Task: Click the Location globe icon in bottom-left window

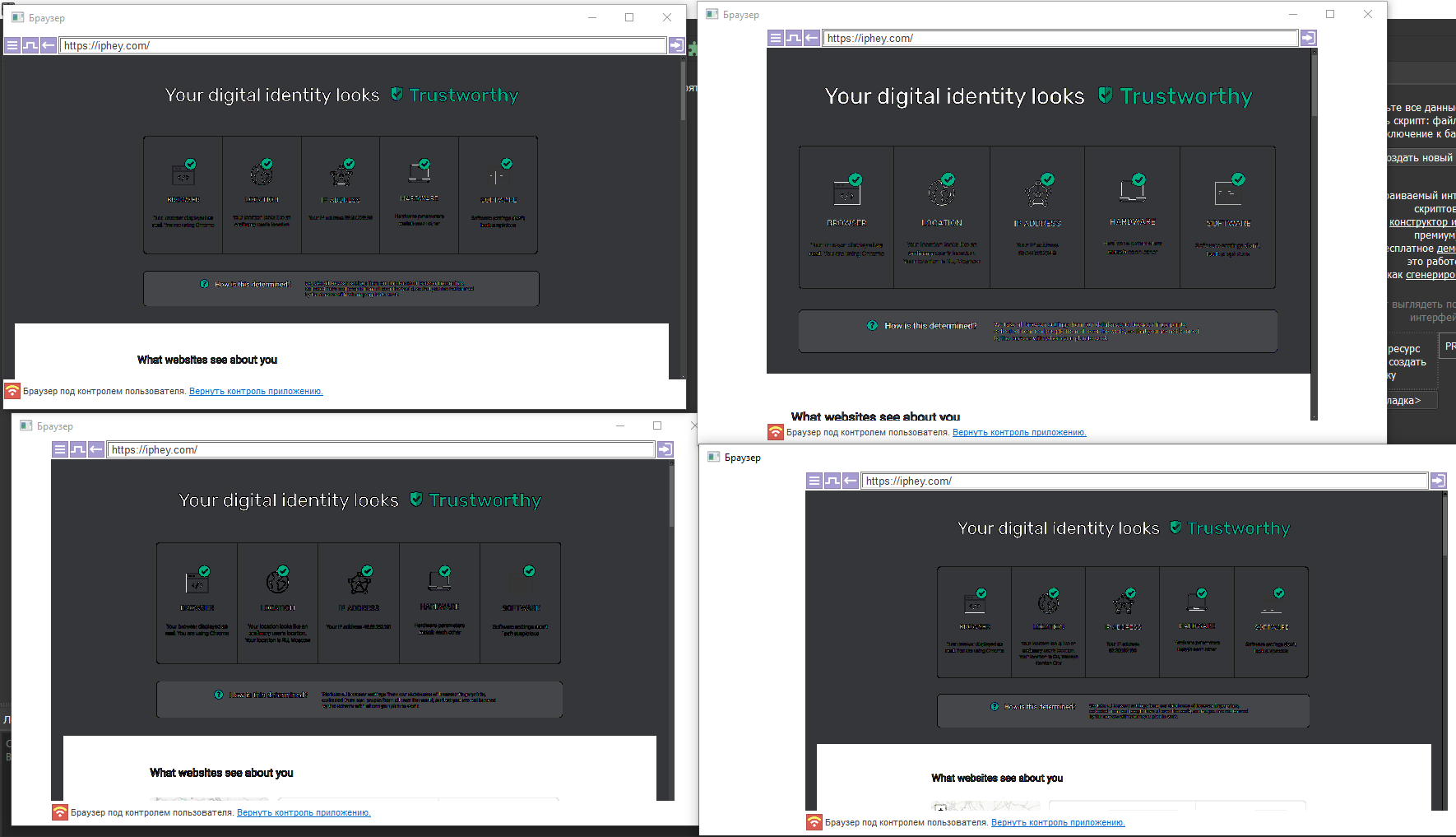Action: coord(277,582)
